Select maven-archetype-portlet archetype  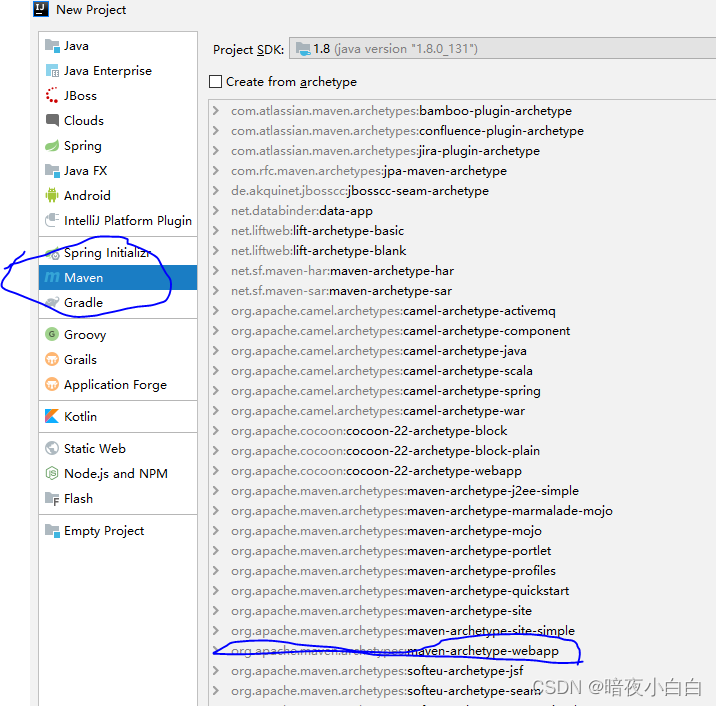click(x=391, y=551)
